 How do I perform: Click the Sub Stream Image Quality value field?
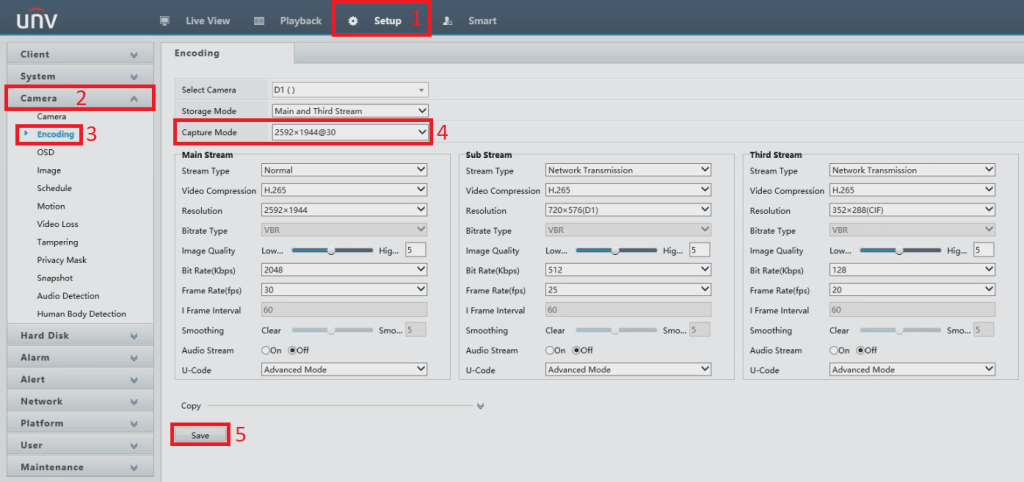697,250
